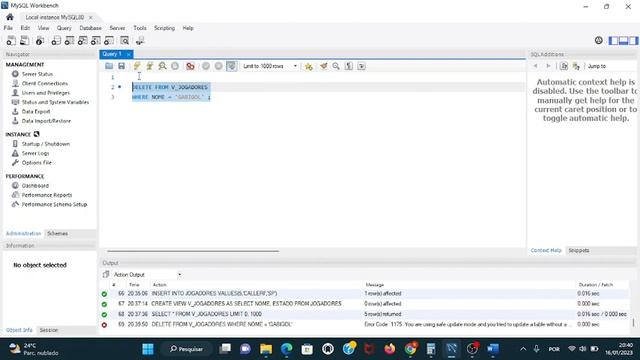Open Server Status in Navigator

(37, 74)
